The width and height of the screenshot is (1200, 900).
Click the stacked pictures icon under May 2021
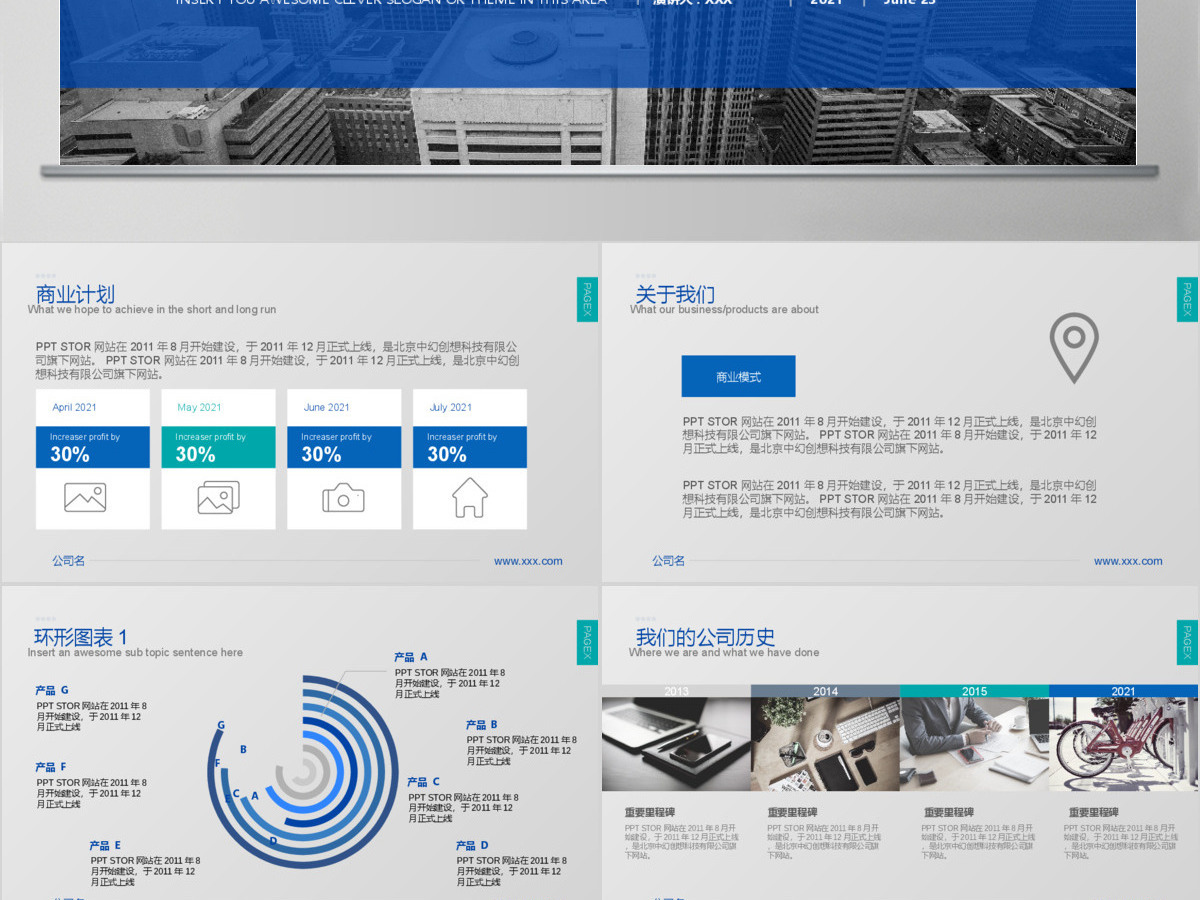click(218, 497)
